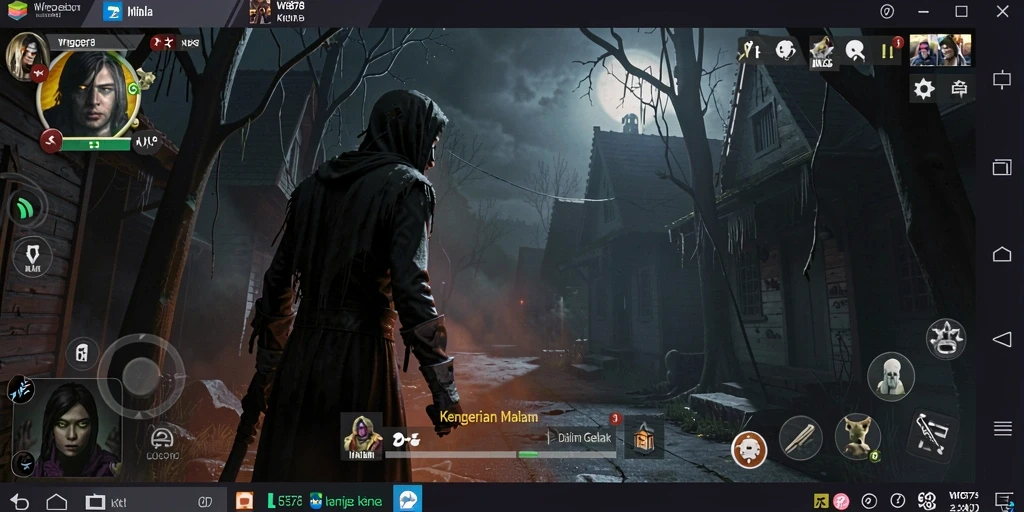Tap the back triangle on right sidebar

[x=1002, y=339]
